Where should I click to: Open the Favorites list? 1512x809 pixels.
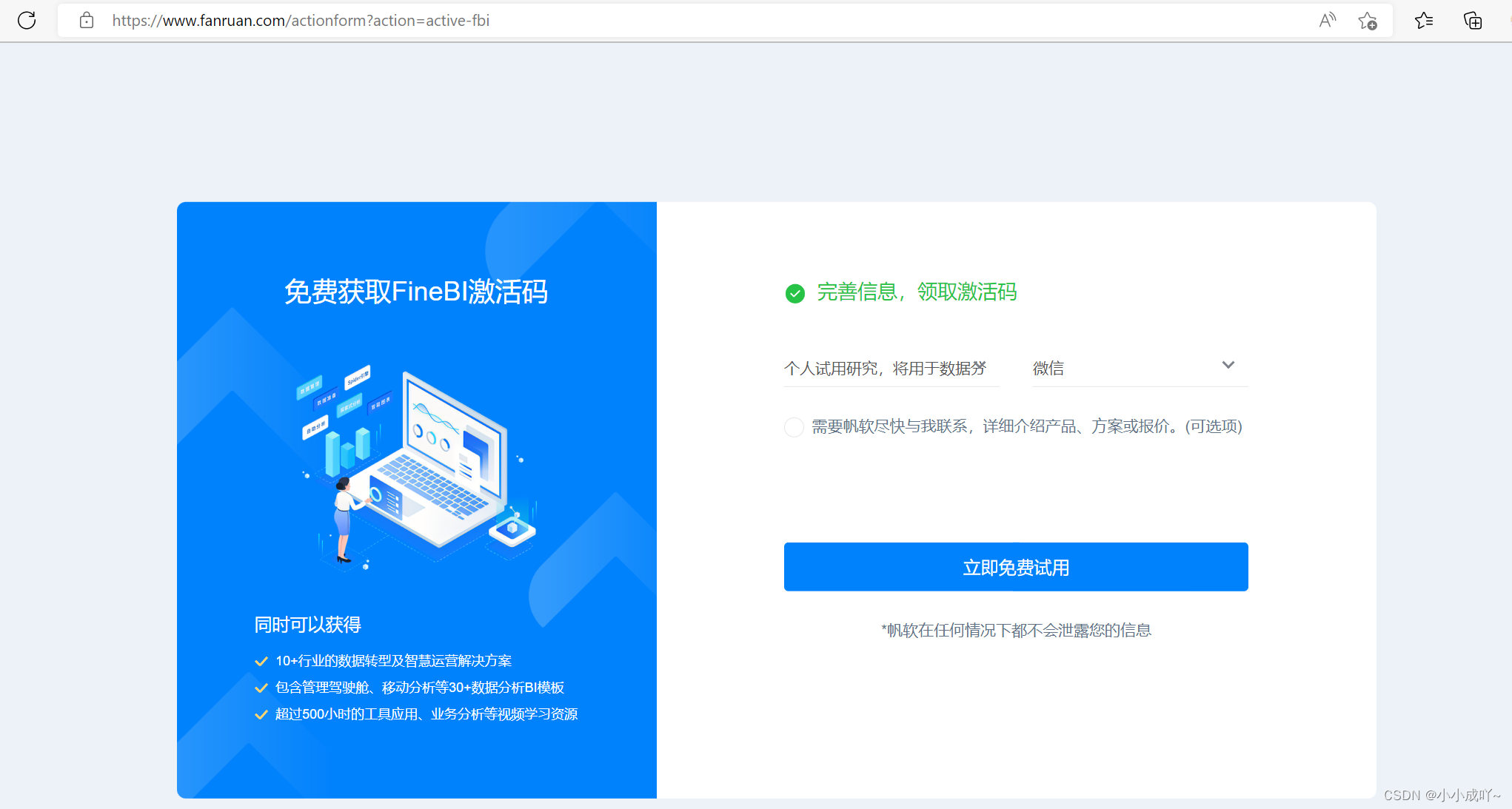point(1423,21)
